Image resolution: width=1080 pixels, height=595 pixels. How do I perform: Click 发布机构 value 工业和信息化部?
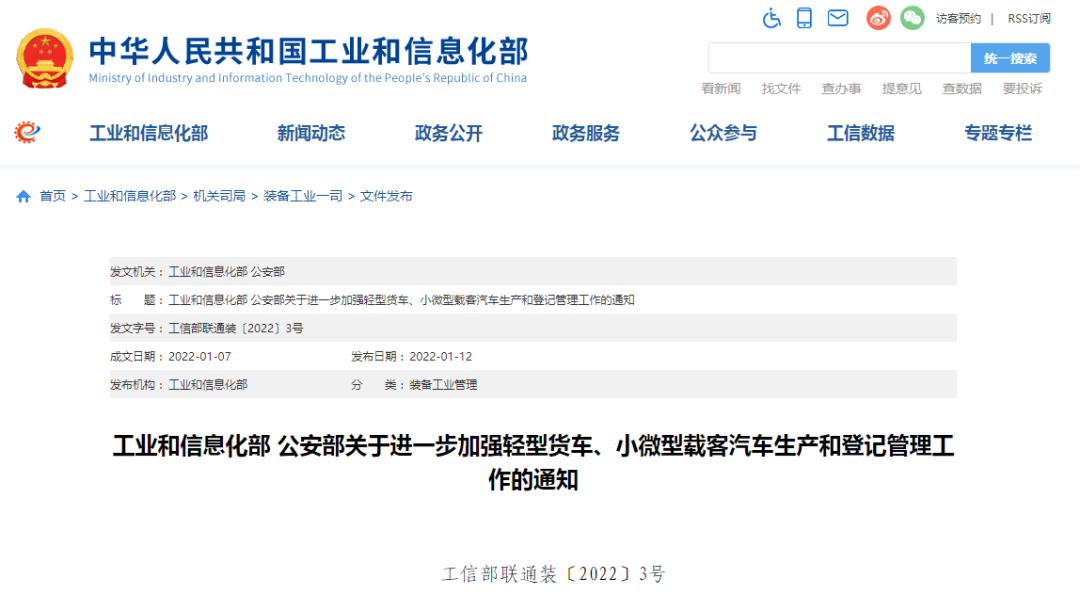[x=208, y=384]
